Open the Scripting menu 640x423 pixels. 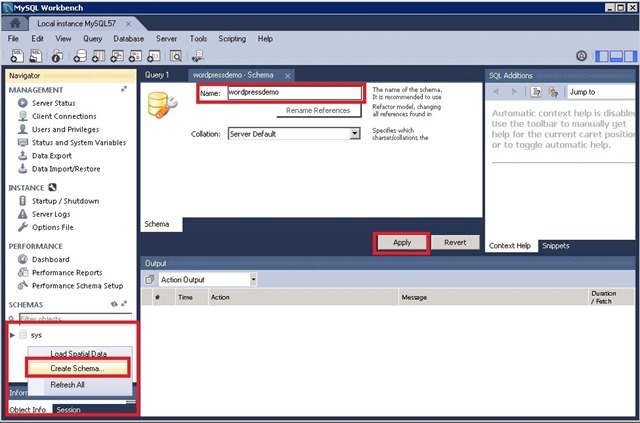click(232, 38)
